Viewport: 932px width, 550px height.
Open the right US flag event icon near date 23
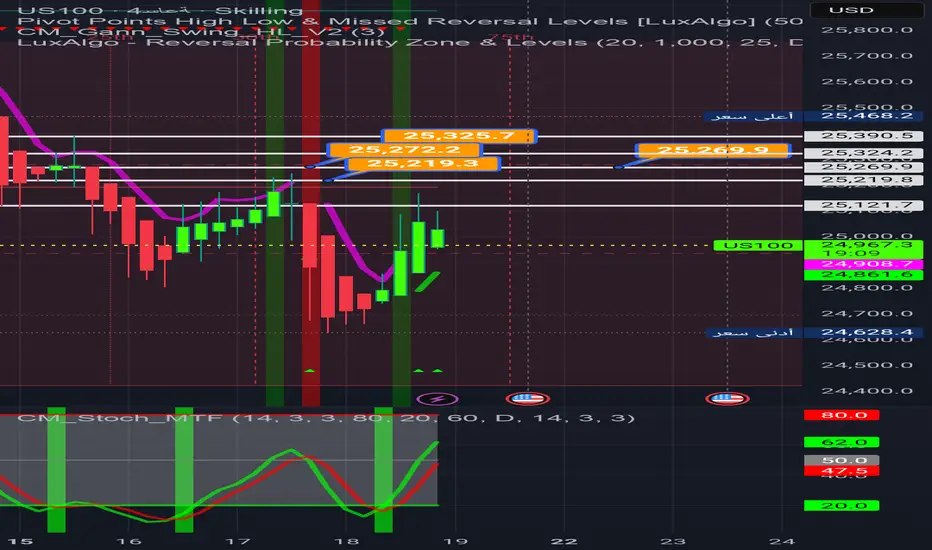[727, 398]
